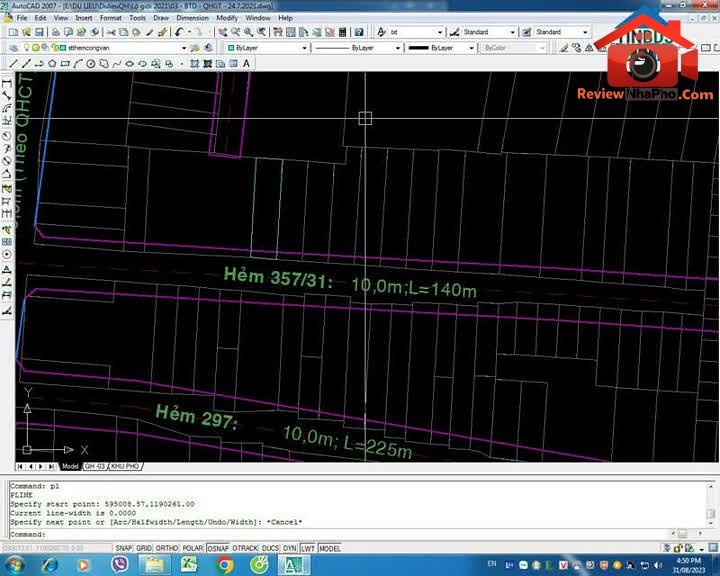
Task: Toggle DUCS in status bar
Action: click(x=270, y=548)
